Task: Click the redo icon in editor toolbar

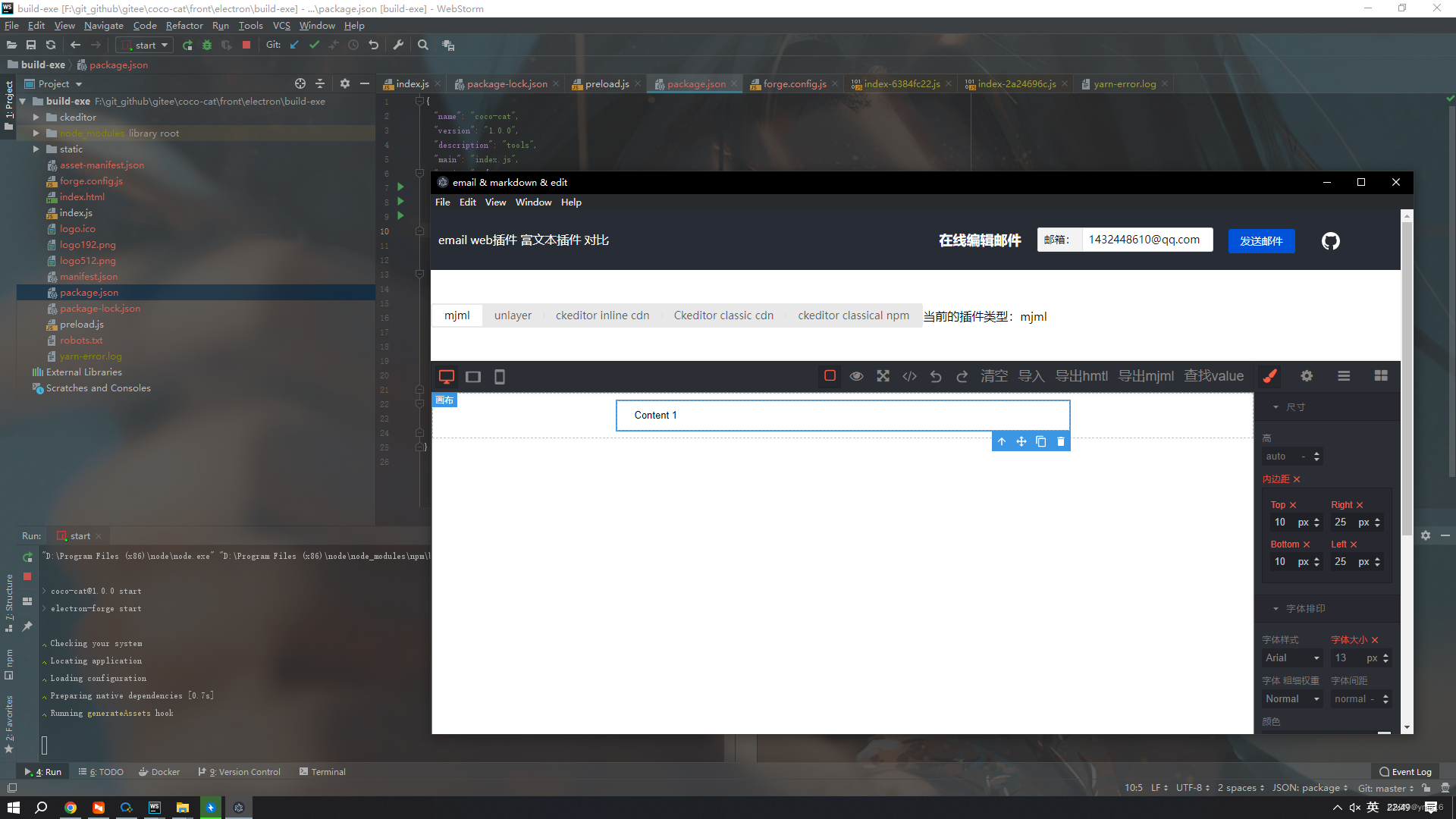Action: click(x=962, y=375)
